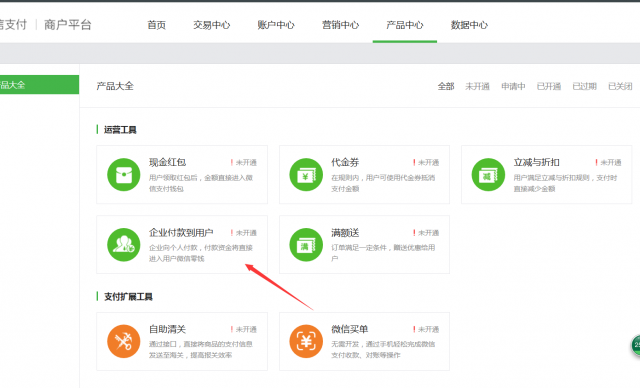Click the 代金券 coupon icon
Image resolution: width=640 pixels, height=388 pixels.
[x=306, y=175]
